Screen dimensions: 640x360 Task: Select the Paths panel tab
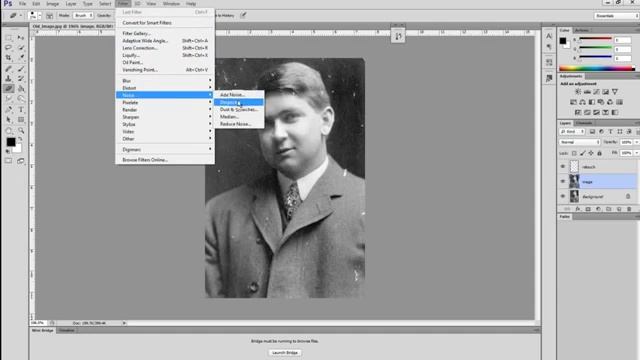pos(565,217)
